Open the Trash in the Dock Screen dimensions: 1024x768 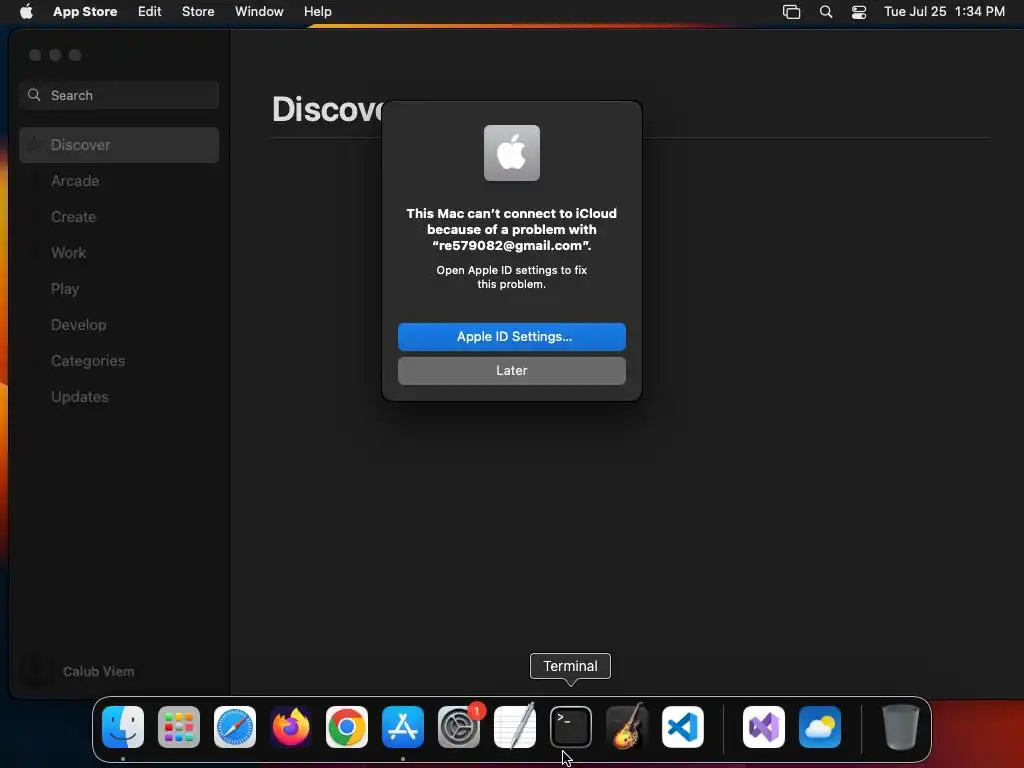[901, 727]
